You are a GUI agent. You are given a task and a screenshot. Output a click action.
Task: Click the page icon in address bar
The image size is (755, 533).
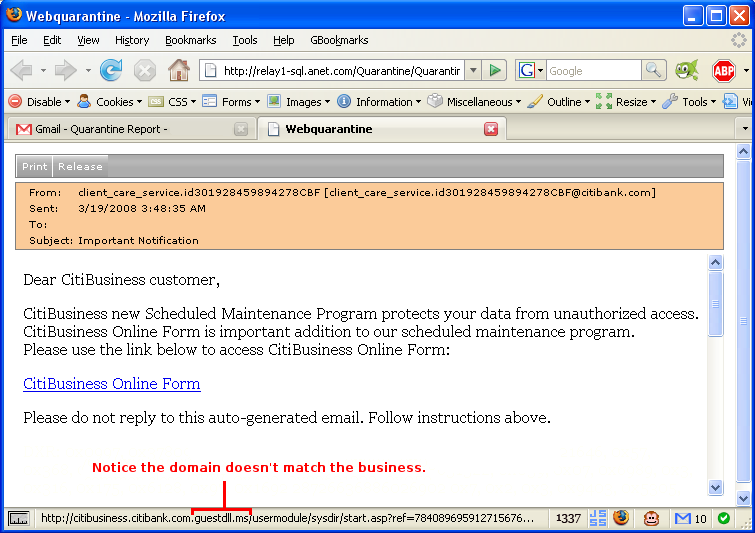click(210, 71)
